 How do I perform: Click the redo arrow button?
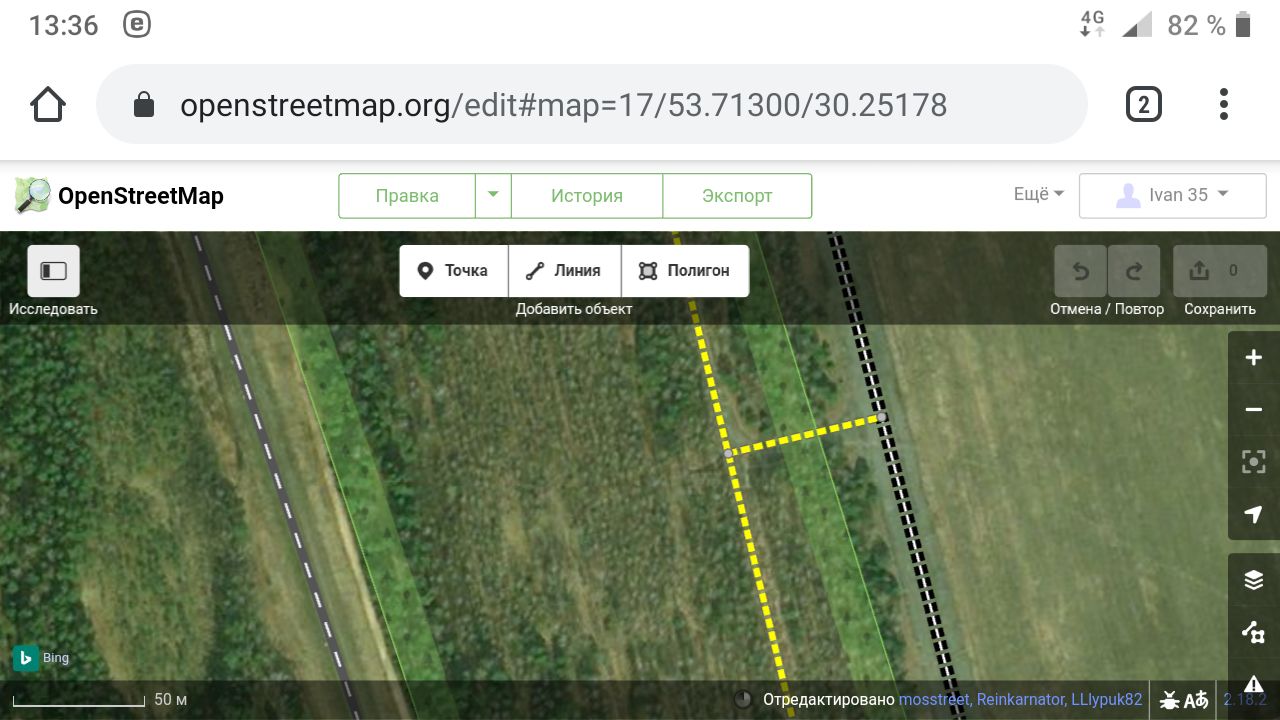tap(1134, 271)
